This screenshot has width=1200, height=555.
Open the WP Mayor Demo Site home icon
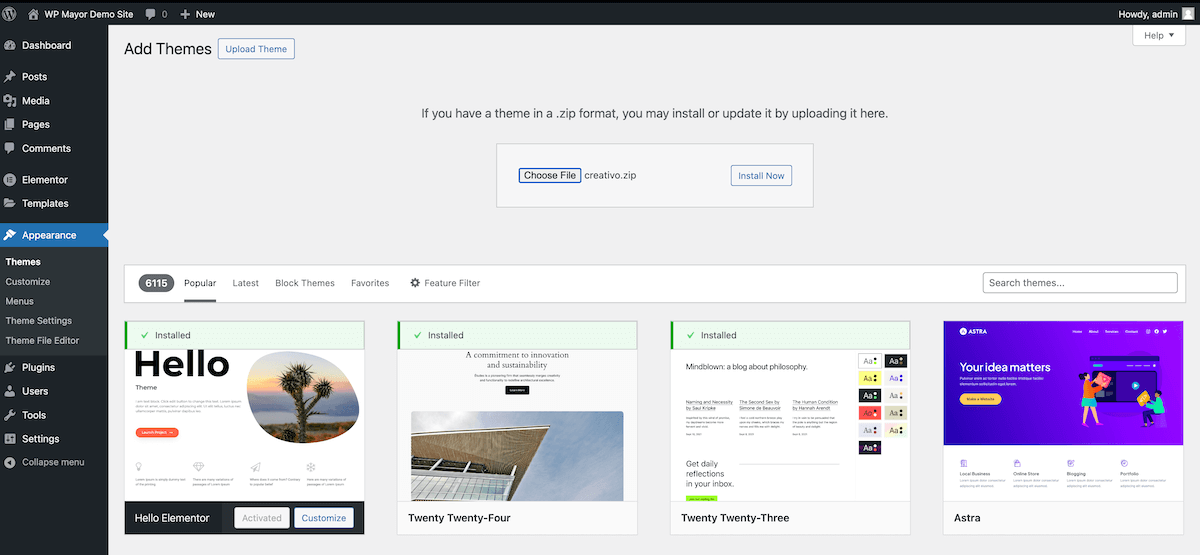coord(34,13)
